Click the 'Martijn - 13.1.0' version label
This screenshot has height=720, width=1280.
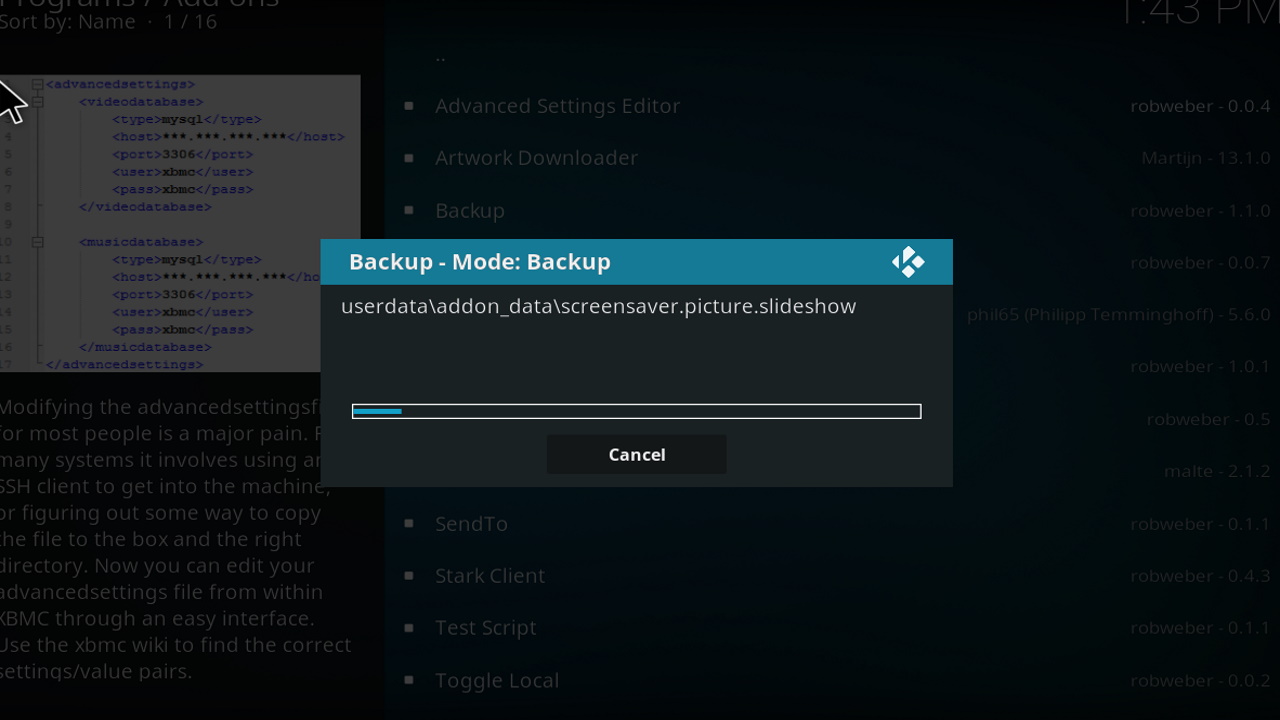click(x=1205, y=158)
